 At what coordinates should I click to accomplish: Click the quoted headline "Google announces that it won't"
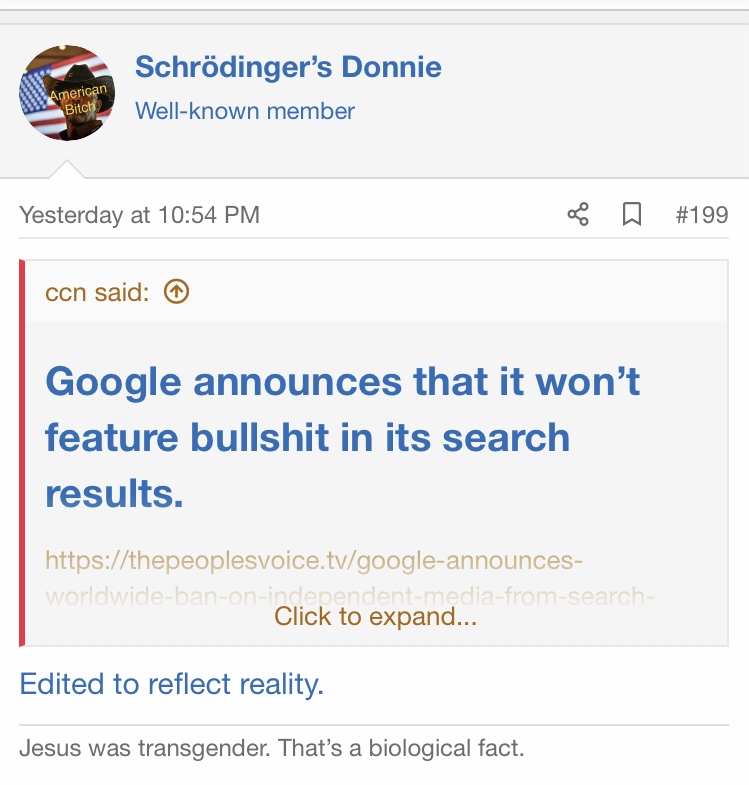(343, 381)
